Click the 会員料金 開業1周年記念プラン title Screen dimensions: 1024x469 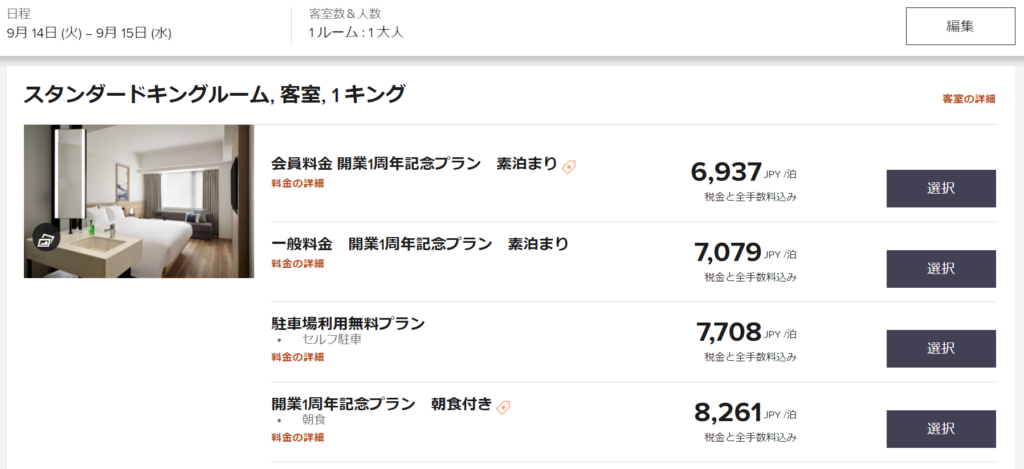click(414, 164)
